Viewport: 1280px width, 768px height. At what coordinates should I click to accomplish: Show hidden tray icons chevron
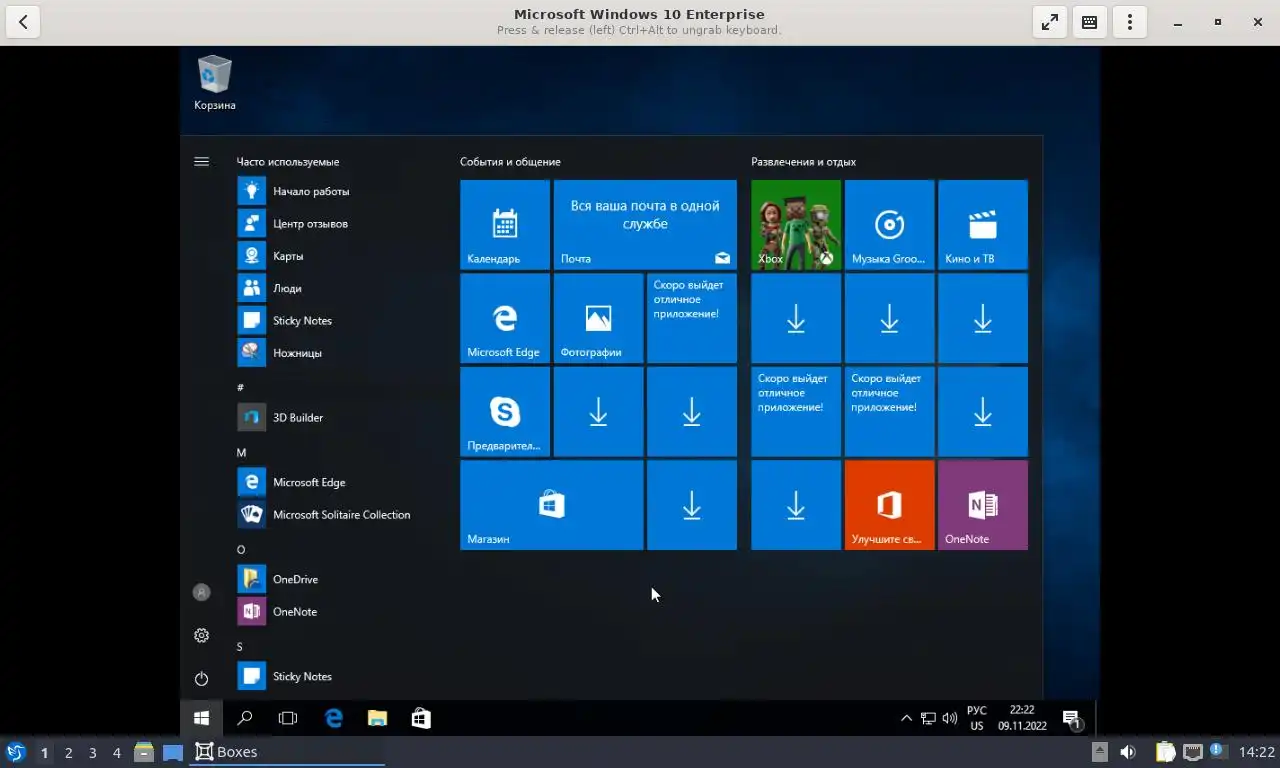[x=906, y=718]
